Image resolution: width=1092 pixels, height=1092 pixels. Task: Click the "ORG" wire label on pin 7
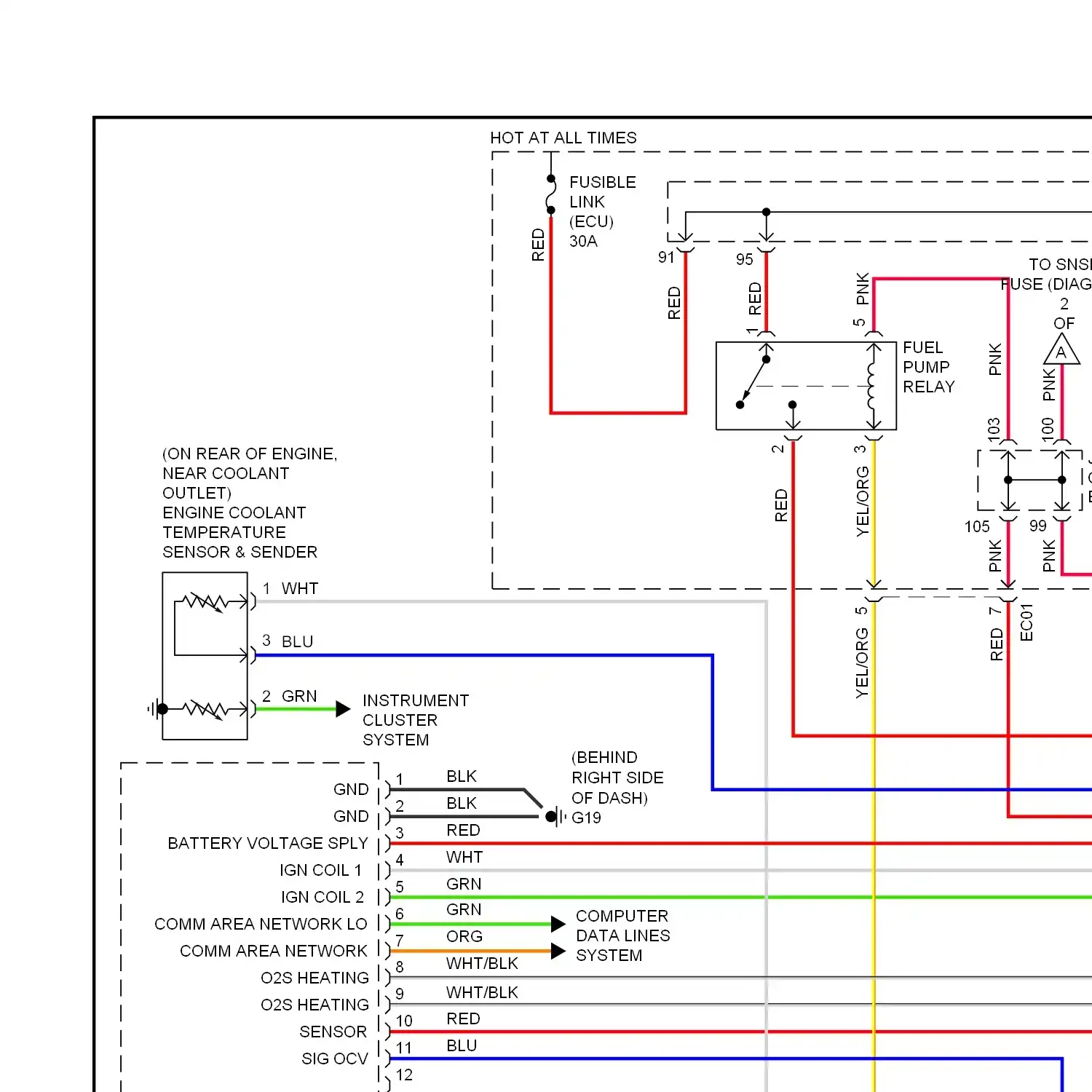pos(464,936)
